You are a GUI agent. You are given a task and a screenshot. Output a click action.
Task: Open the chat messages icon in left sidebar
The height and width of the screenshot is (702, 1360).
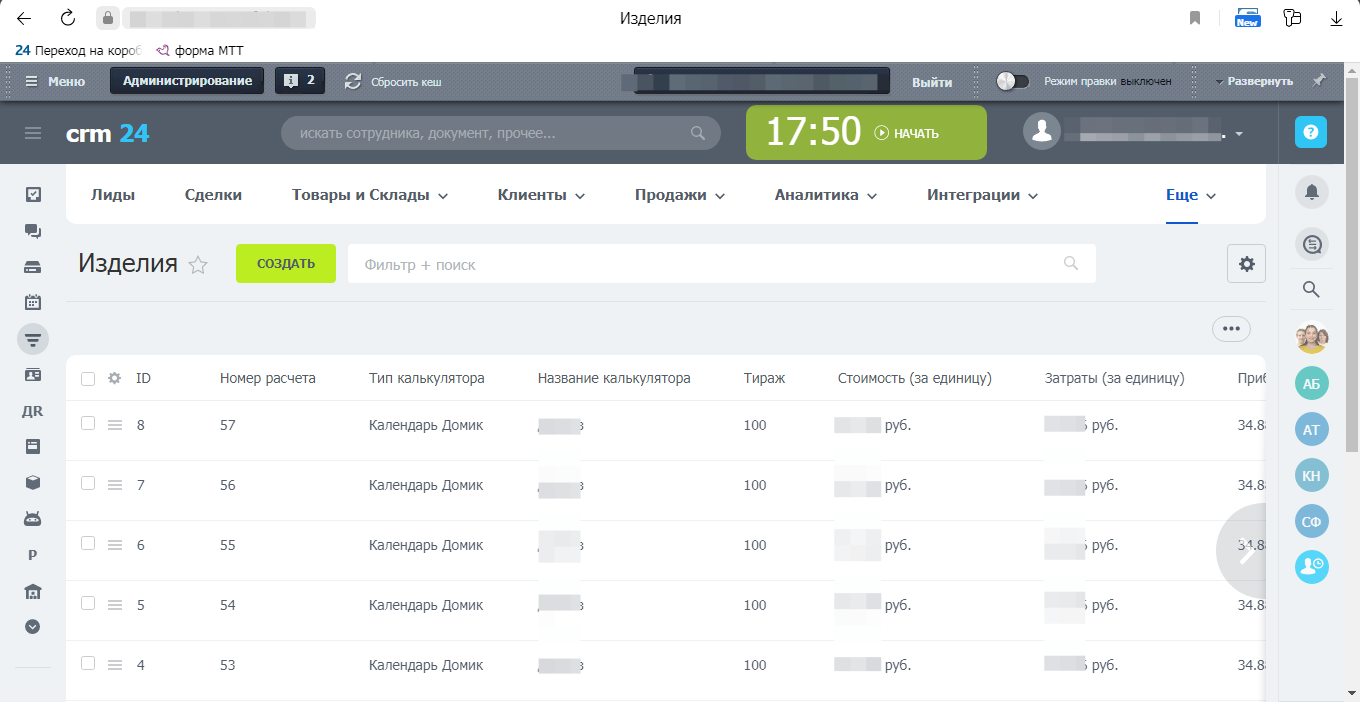click(33, 231)
